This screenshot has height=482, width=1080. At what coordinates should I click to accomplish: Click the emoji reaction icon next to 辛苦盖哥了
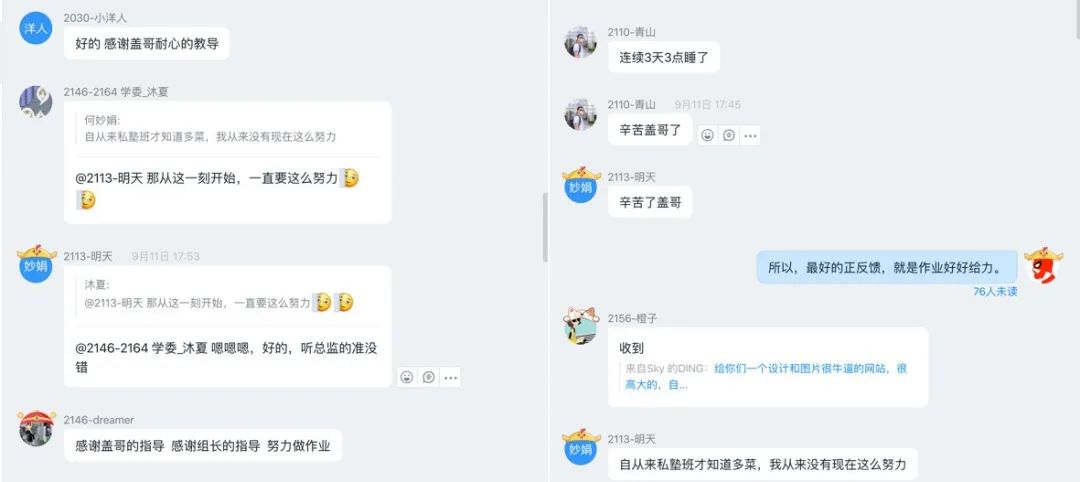tap(707, 135)
